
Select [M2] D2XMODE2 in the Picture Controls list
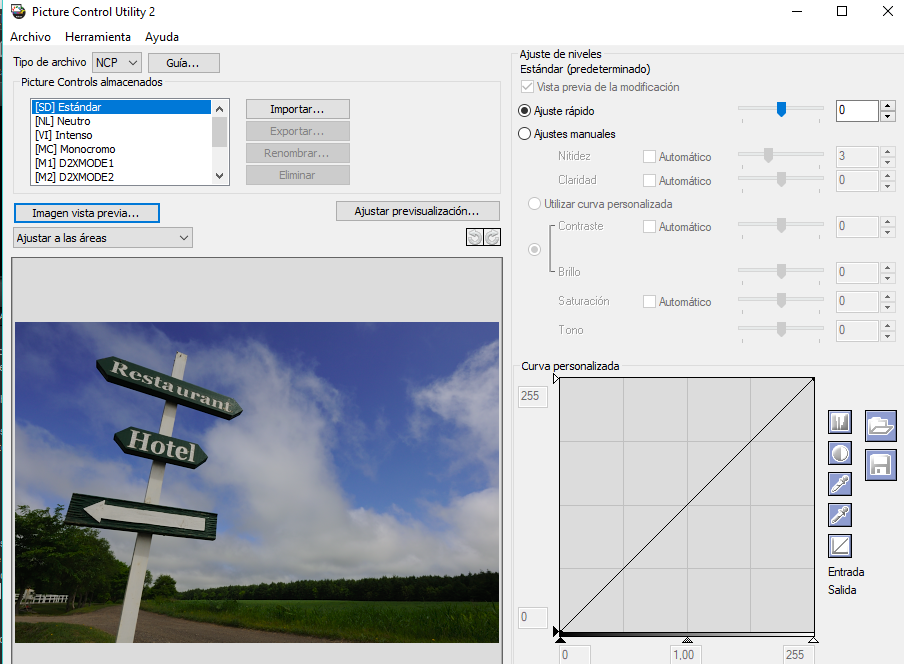coord(122,176)
